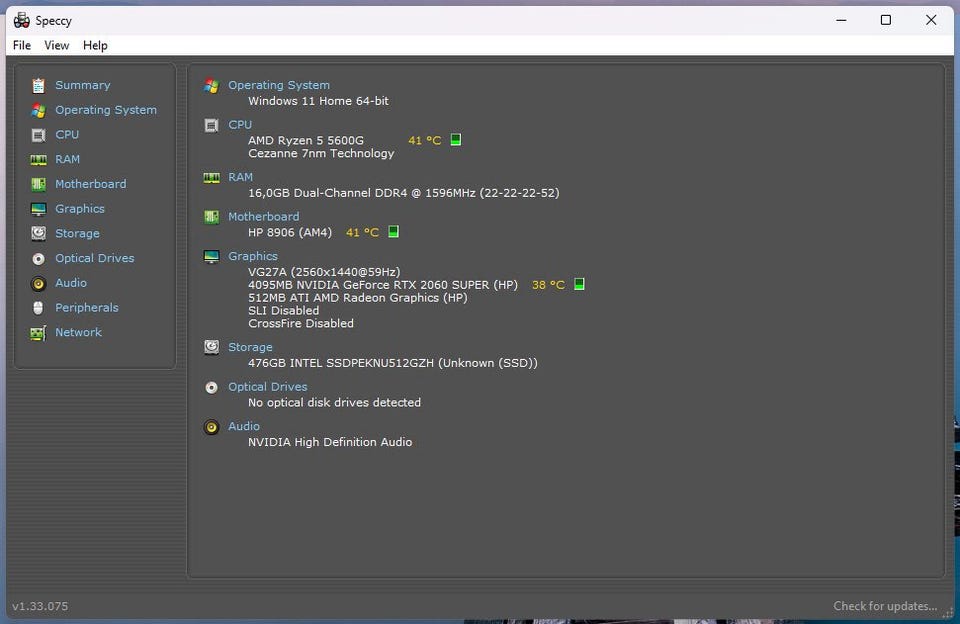
Task: Click the 38 °C GPU temperature value
Action: click(548, 285)
